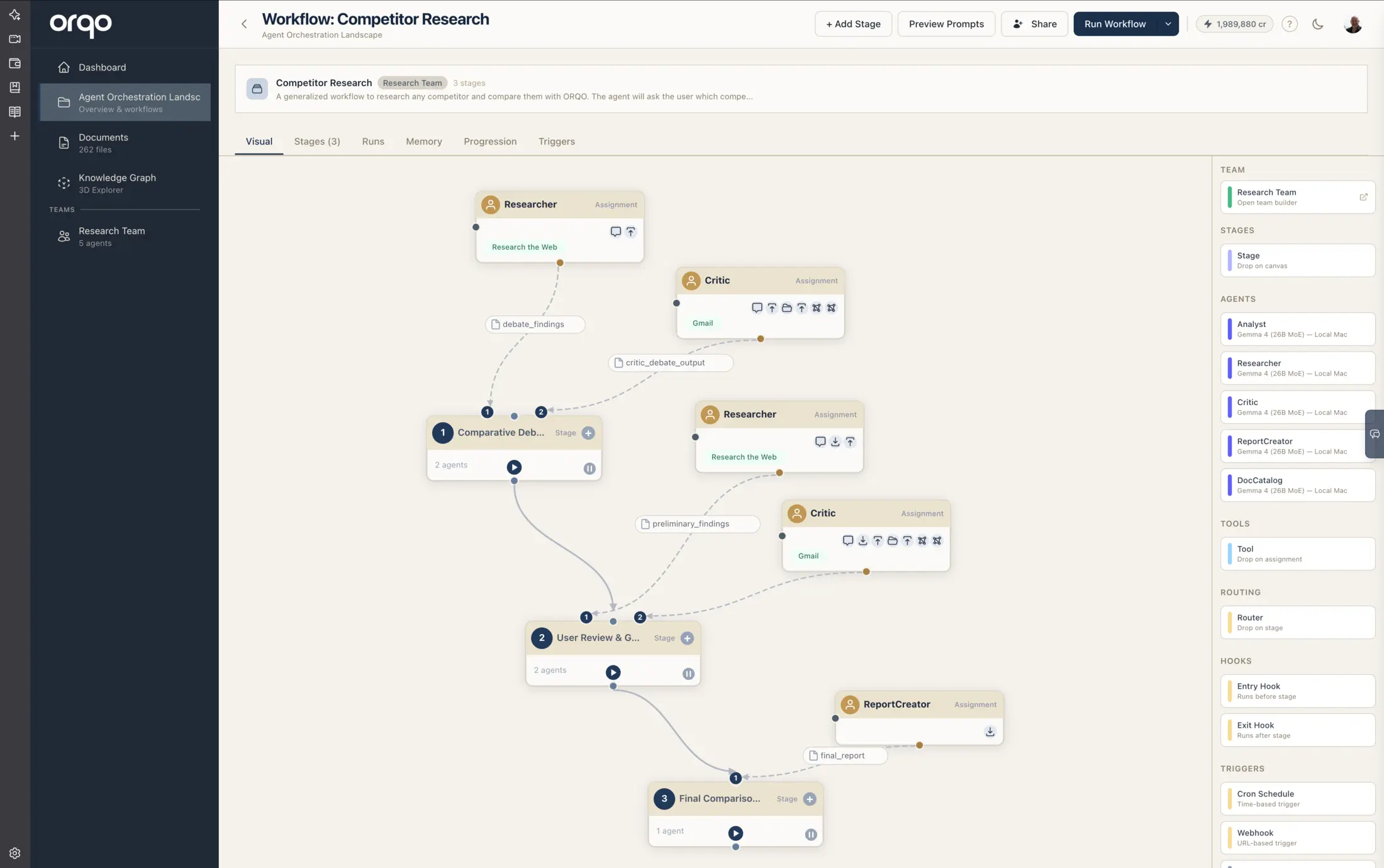The width and height of the screenshot is (1384, 868).
Task: Pause the Final Comparison stage
Action: coord(811,835)
